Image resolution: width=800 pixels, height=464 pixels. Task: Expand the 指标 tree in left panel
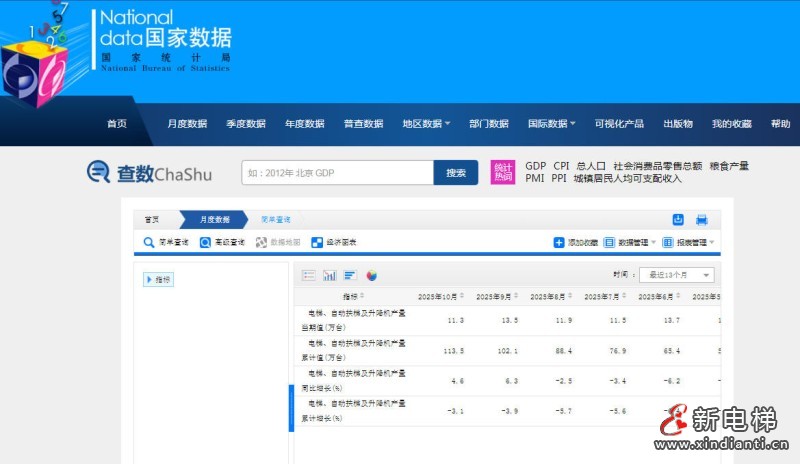[x=159, y=280]
